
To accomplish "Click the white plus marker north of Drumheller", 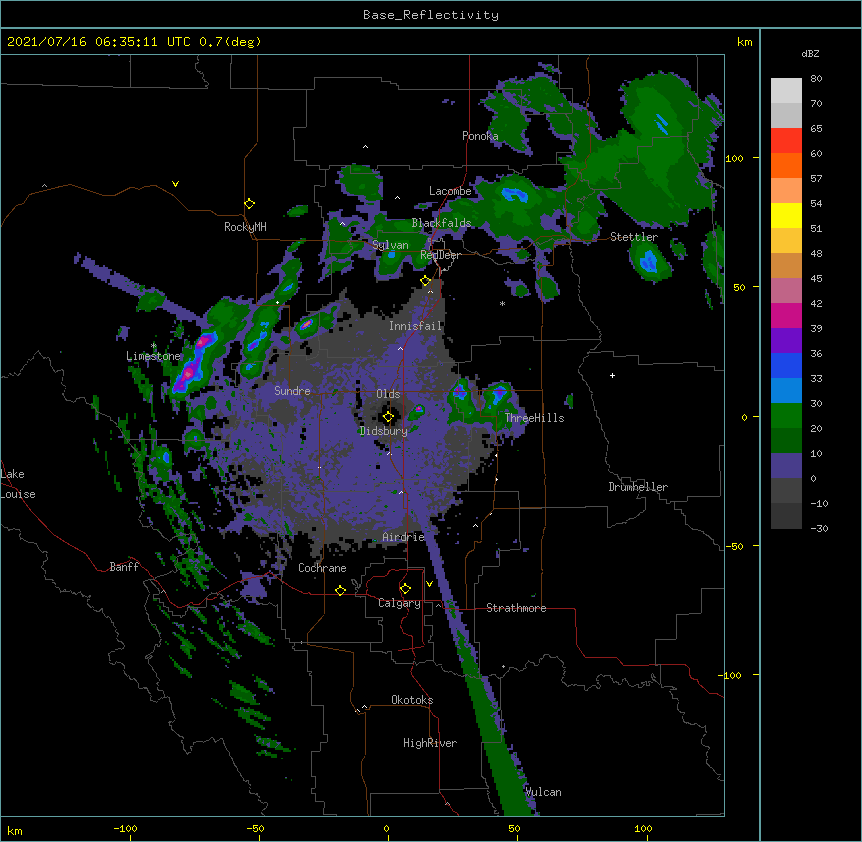I will (x=612, y=375).
